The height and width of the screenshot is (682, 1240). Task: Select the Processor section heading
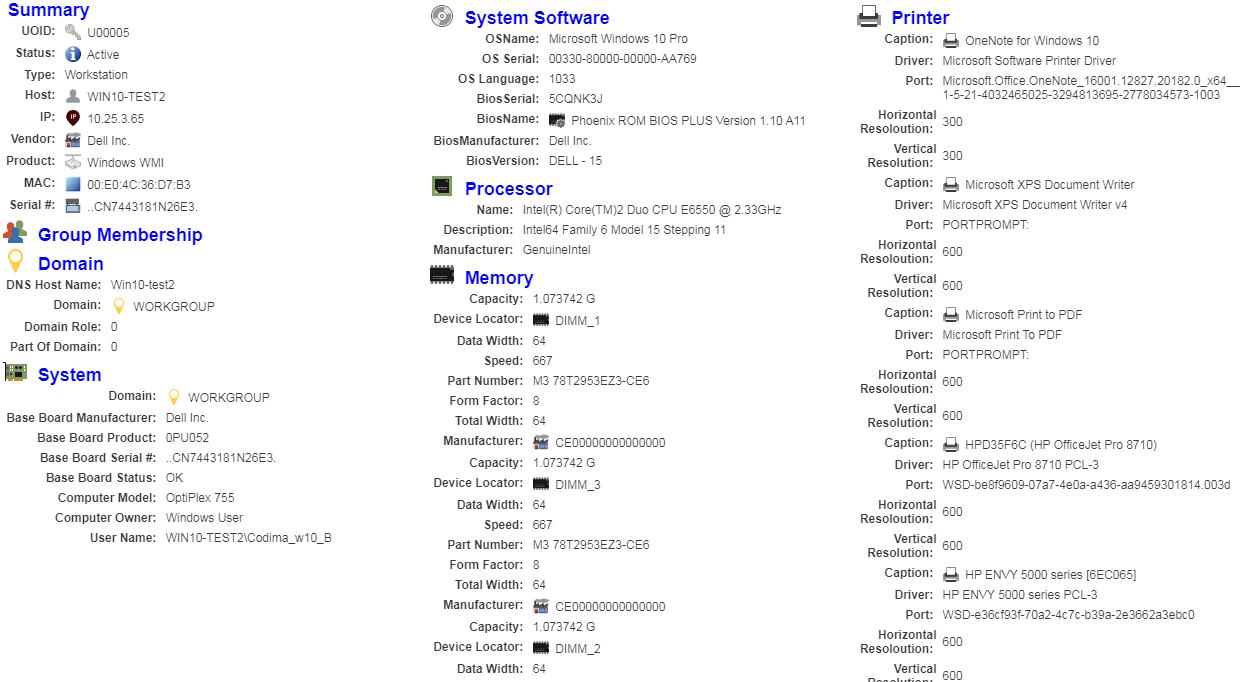[509, 189]
